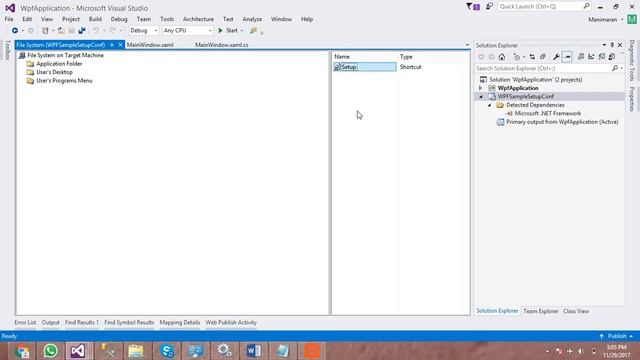640x360 pixels.
Task: Switch to the MainWindow.xaml.cs tab
Action: (x=222, y=45)
